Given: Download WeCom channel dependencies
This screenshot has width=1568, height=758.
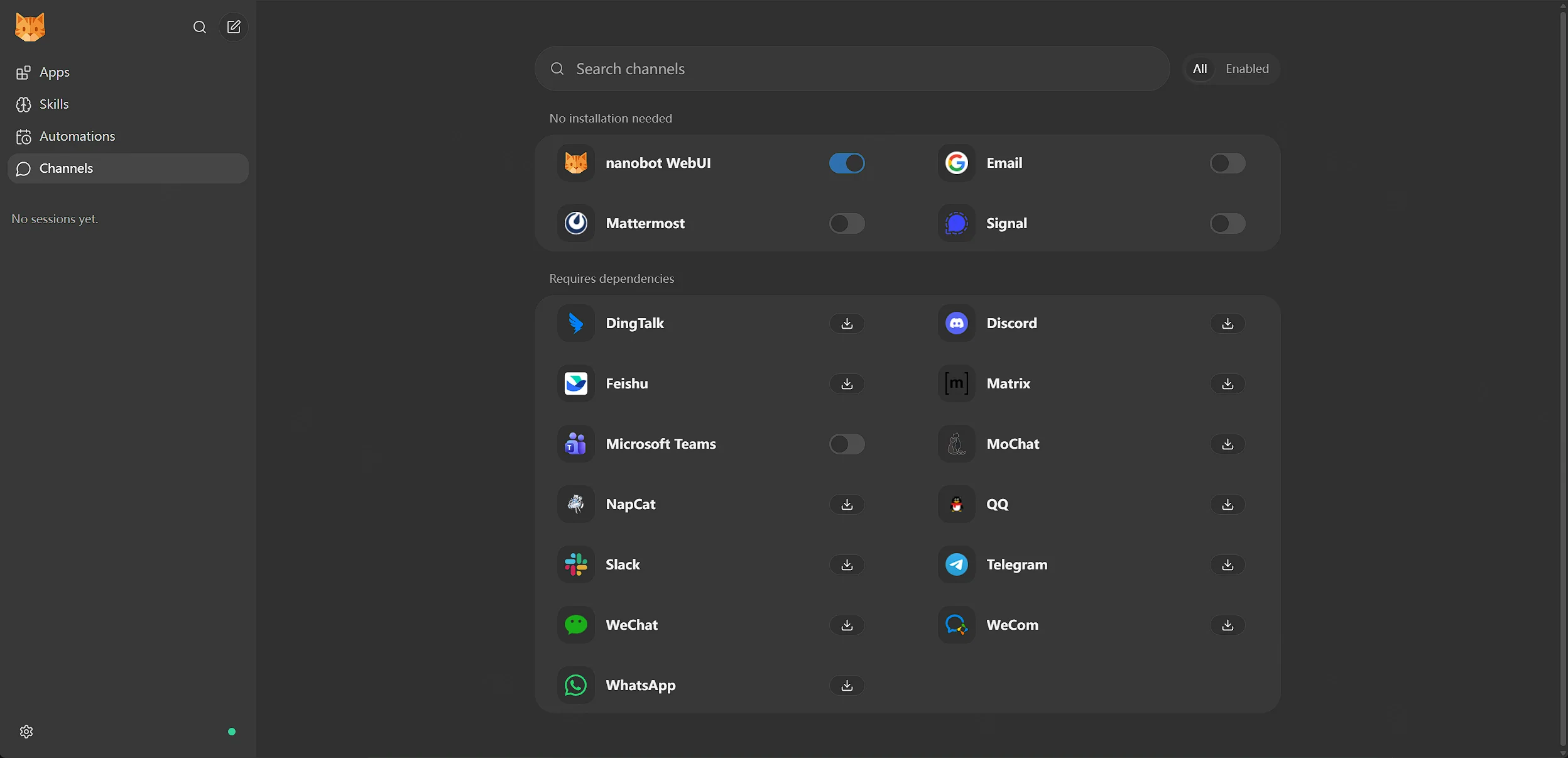Looking at the screenshot, I should tap(1228, 625).
